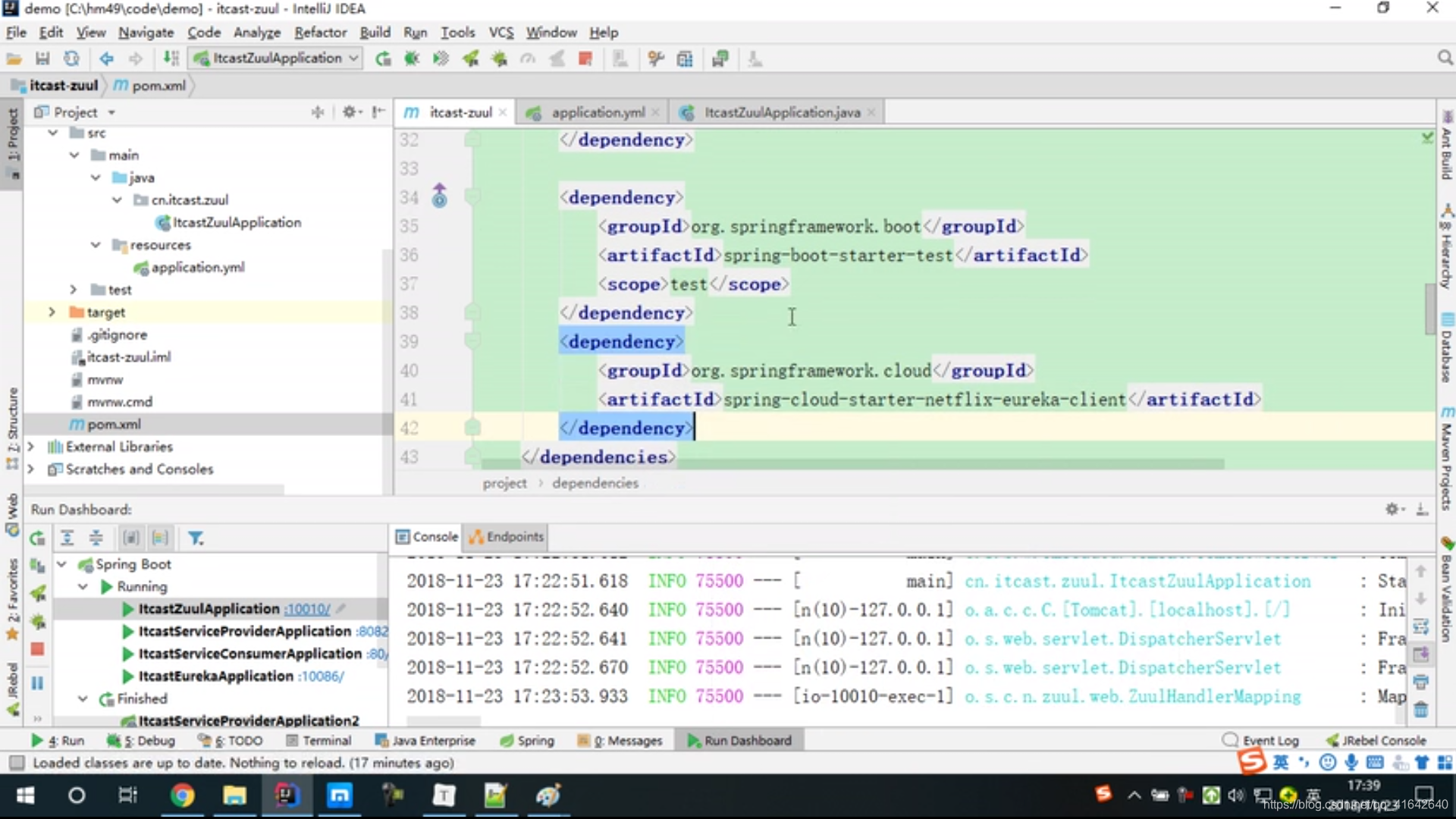The image size is (1456, 819).
Task: Open settings wrench toolbar icon
Action: (x=656, y=58)
